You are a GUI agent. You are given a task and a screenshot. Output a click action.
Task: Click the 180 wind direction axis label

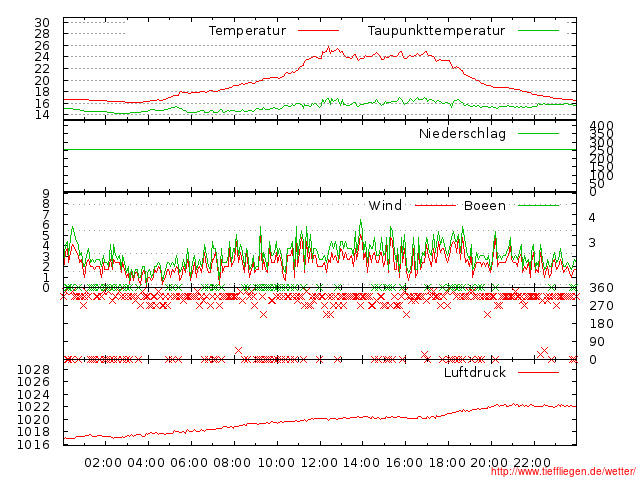tap(601, 324)
